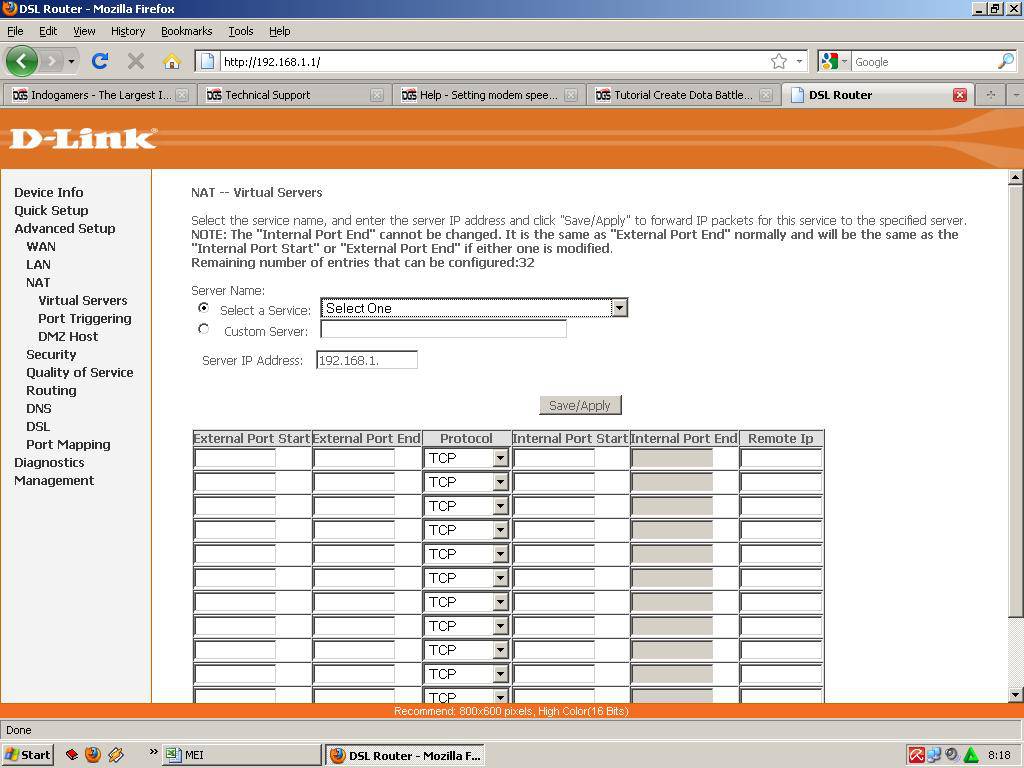1024x768 pixels.
Task: Open the Diagnostics sidebar link
Action: pyautogui.click(x=49, y=462)
